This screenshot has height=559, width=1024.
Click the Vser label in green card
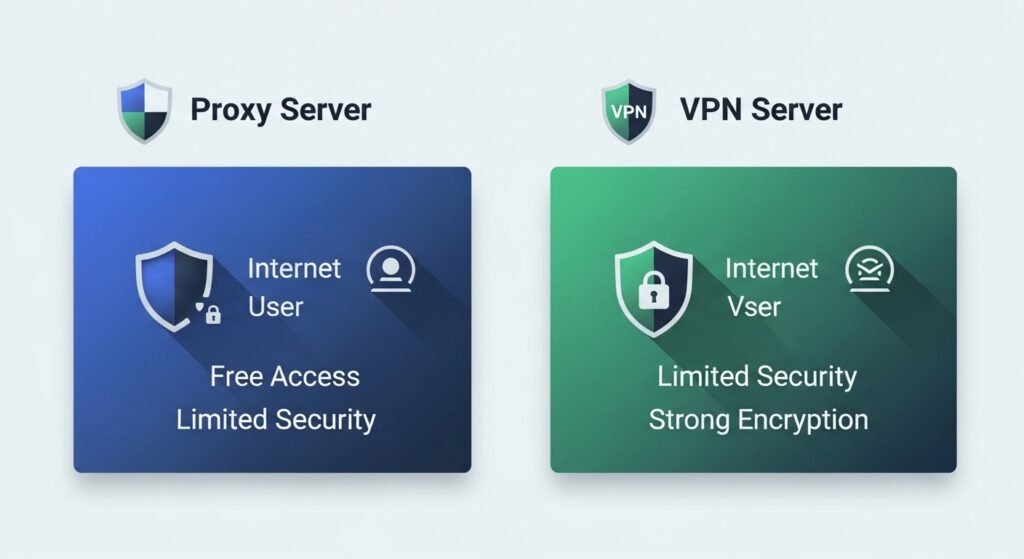click(752, 306)
